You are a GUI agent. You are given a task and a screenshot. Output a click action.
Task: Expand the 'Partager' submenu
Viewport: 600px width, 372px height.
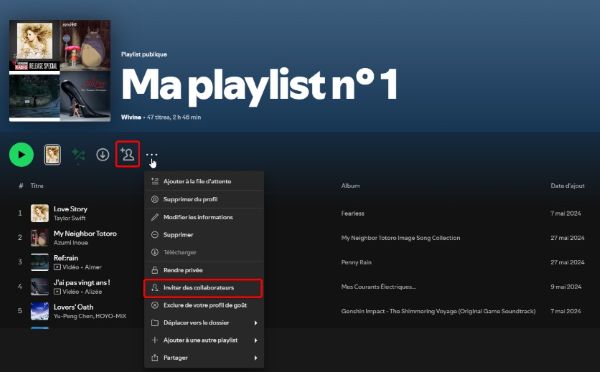pyautogui.click(x=204, y=358)
